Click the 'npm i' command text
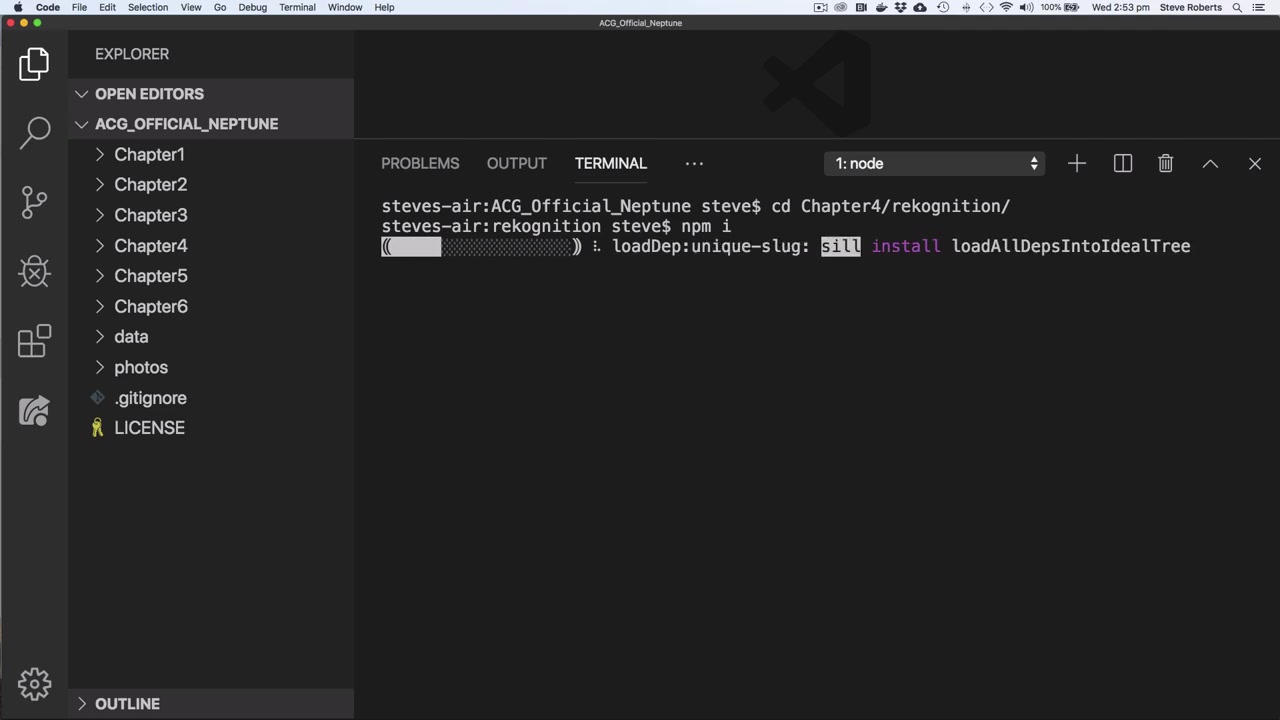This screenshot has width=1280, height=720. click(x=706, y=226)
